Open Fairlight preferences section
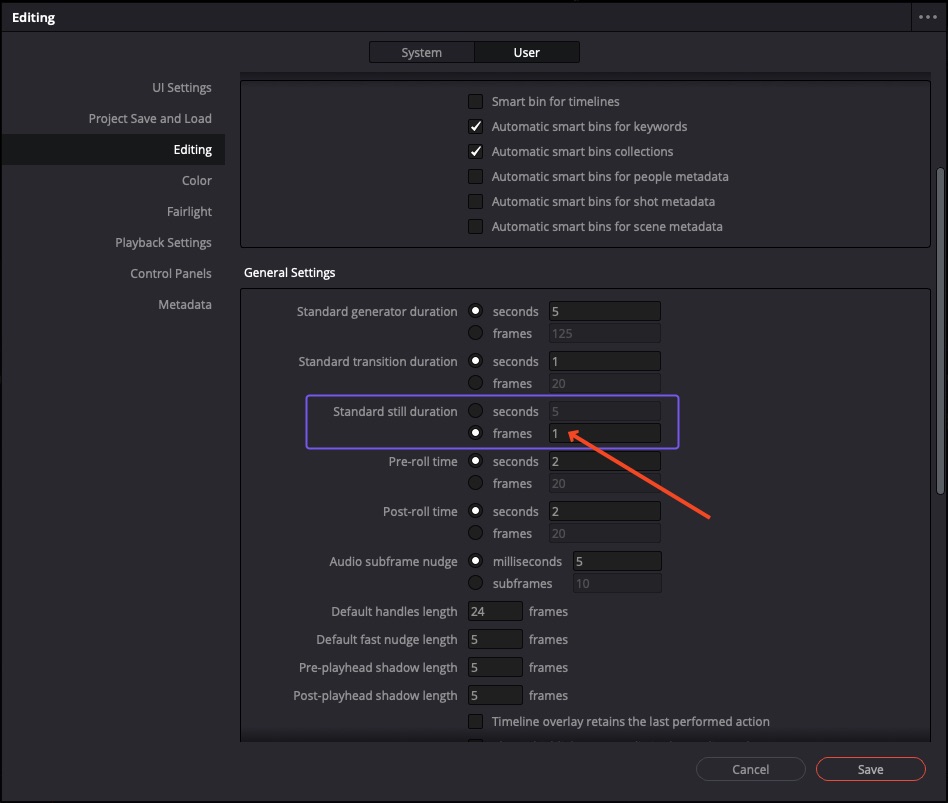 pyautogui.click(x=189, y=212)
